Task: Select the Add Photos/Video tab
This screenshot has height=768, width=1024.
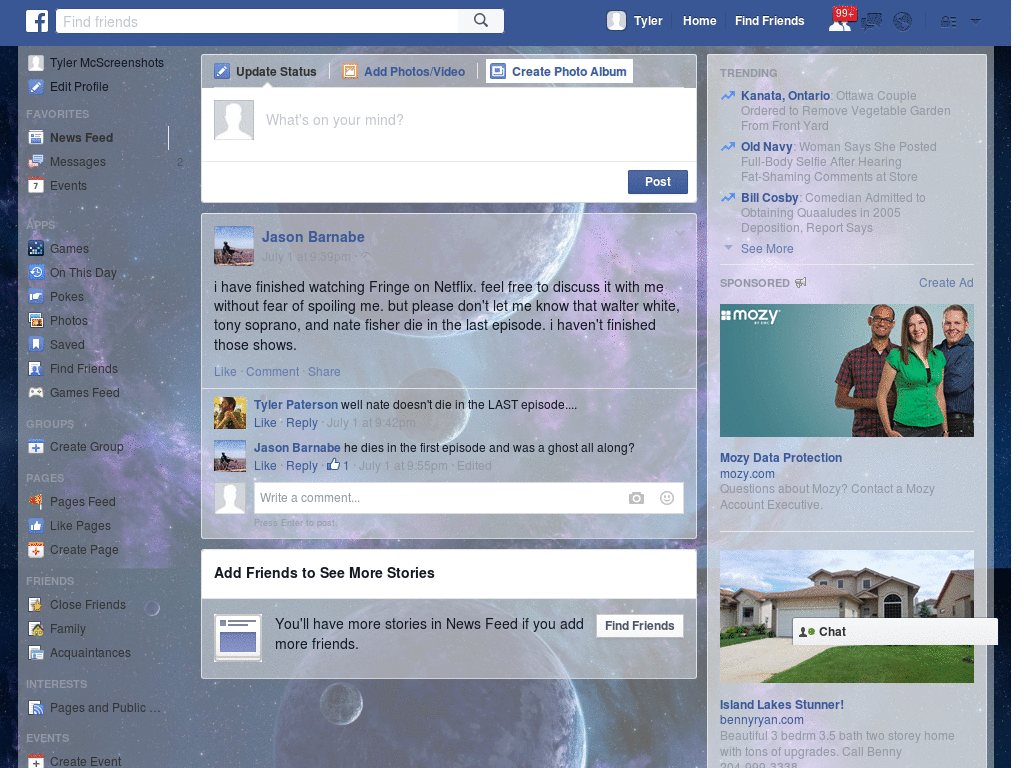Action: (x=404, y=71)
